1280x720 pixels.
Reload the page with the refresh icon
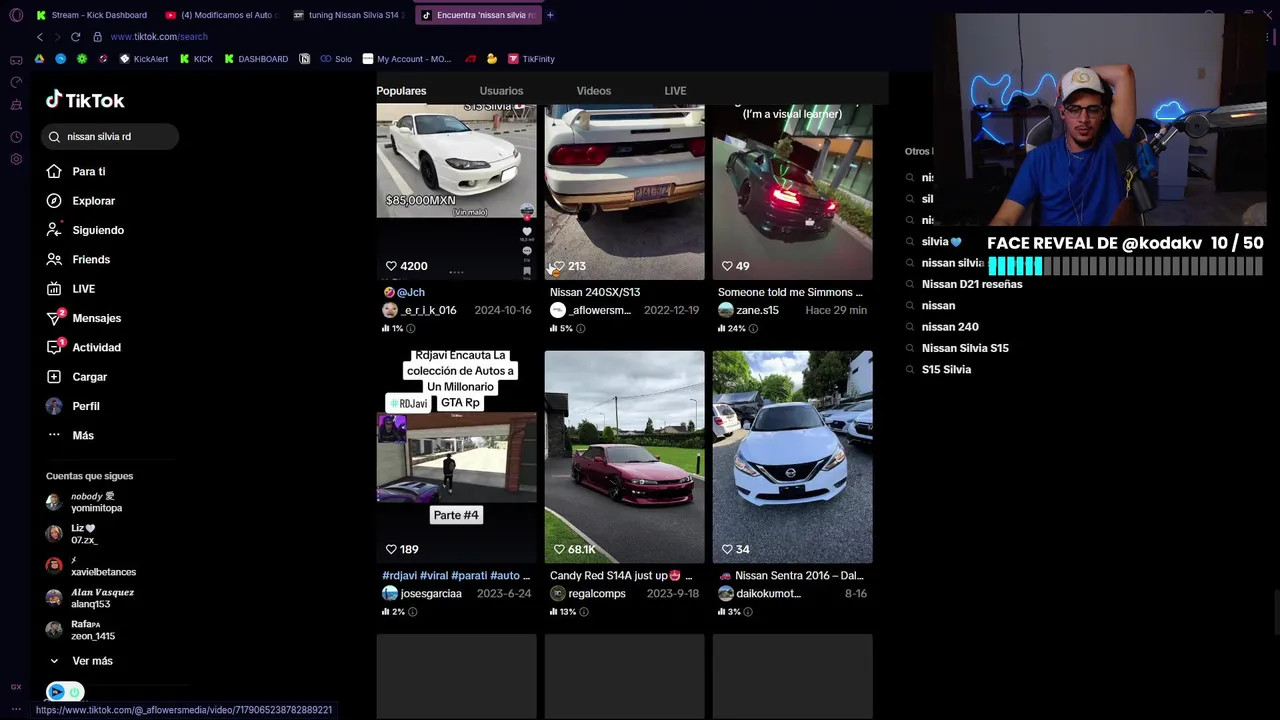pyautogui.click(x=76, y=37)
